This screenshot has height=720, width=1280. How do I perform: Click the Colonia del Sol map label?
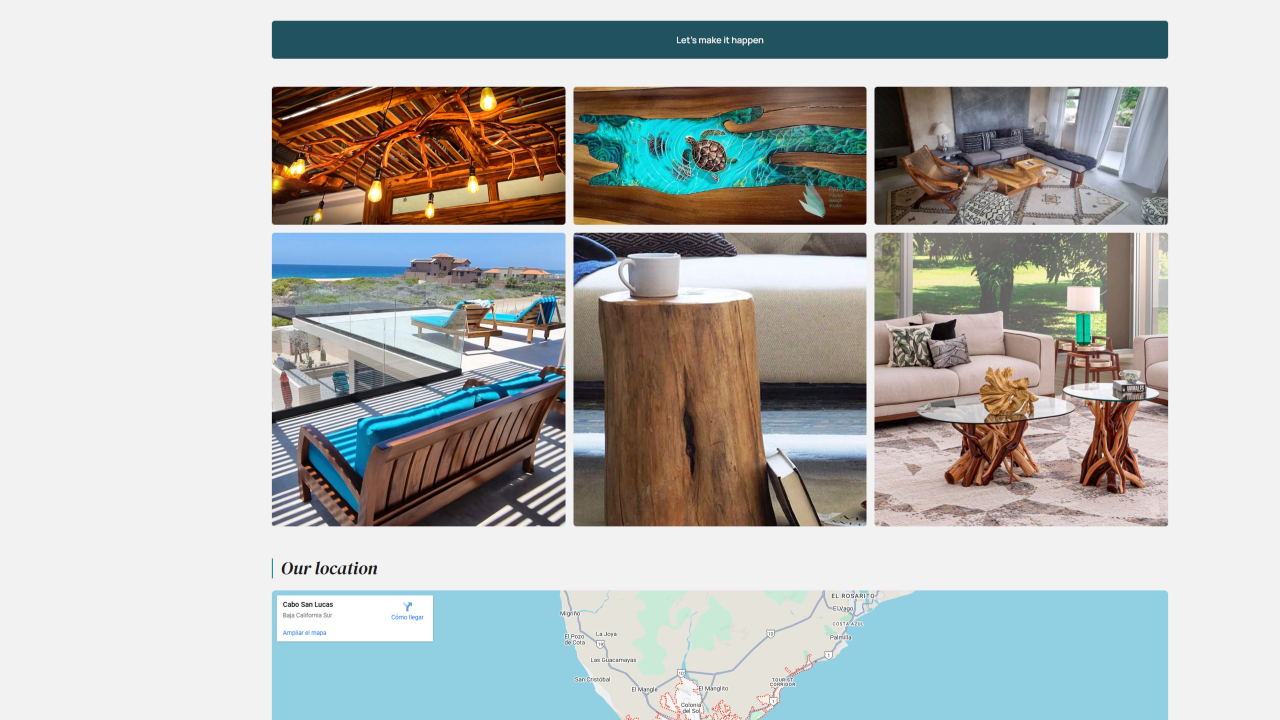pos(691,708)
